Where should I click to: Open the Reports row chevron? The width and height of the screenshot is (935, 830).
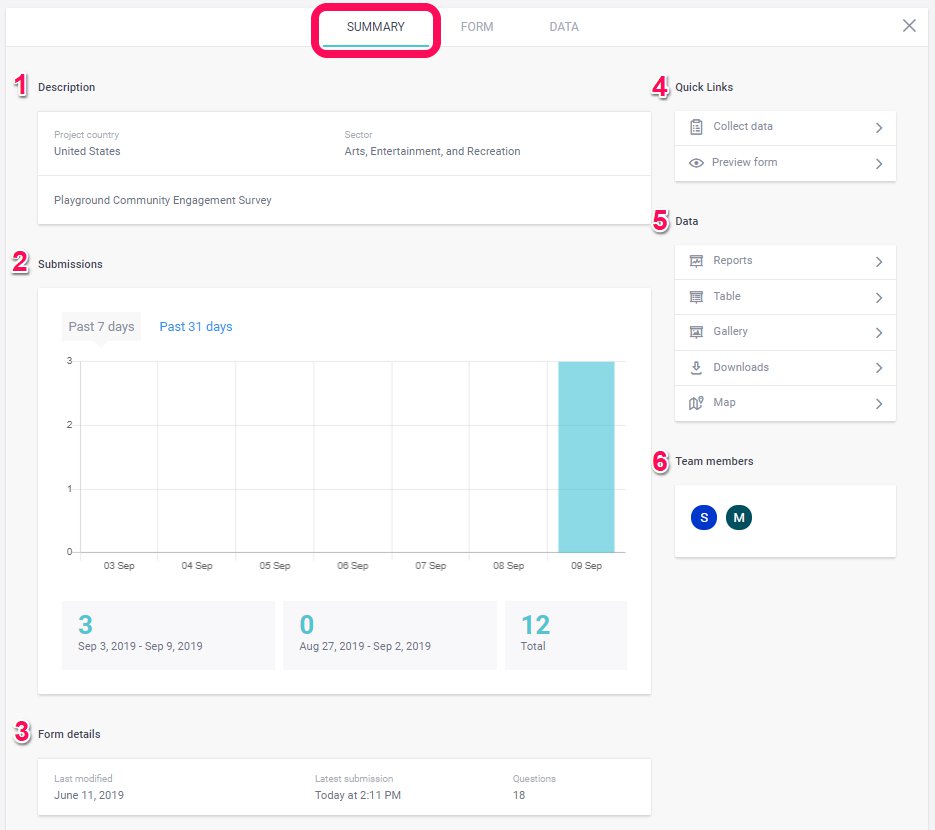(x=878, y=262)
